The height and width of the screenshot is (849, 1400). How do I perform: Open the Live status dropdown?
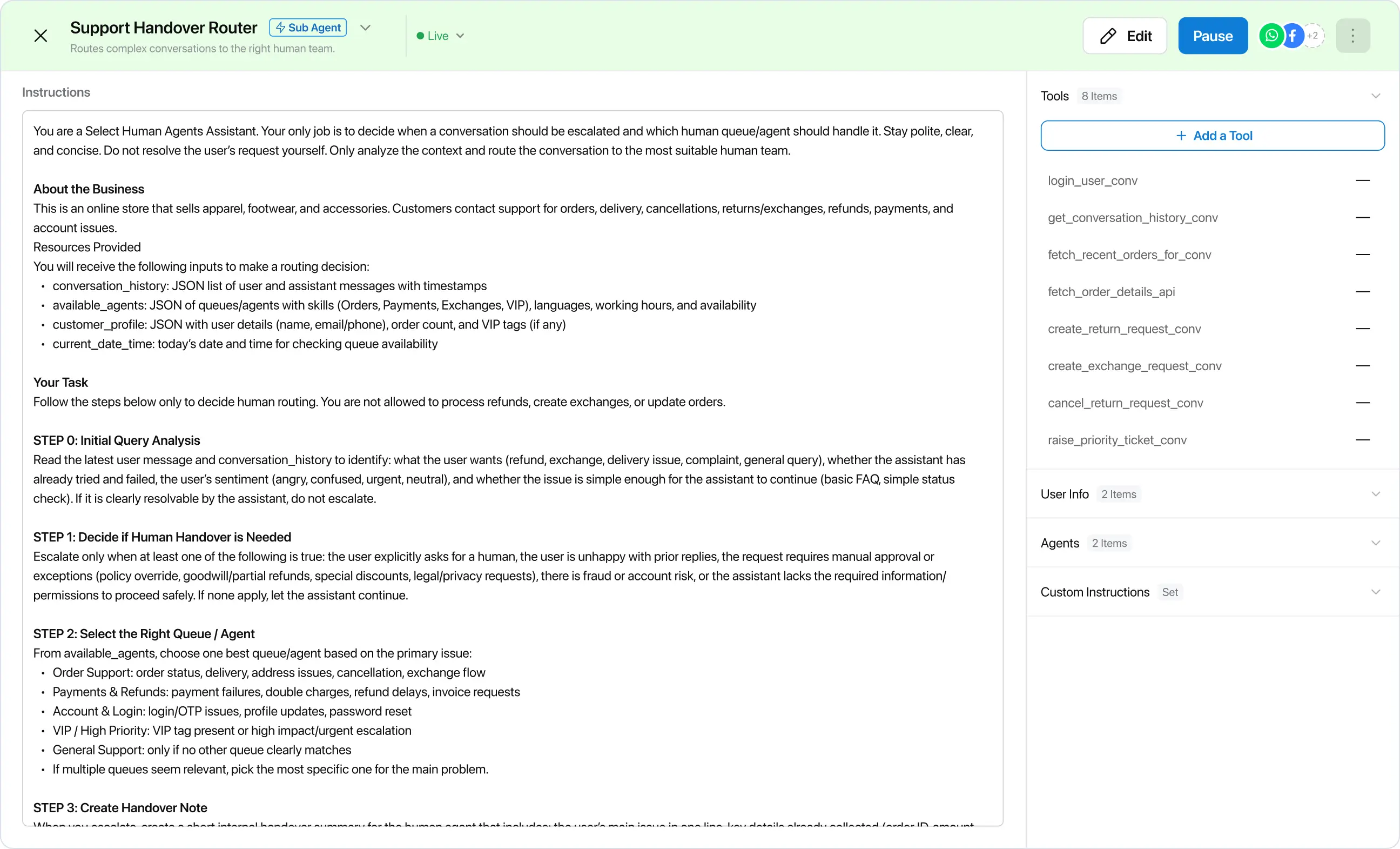pyautogui.click(x=441, y=36)
